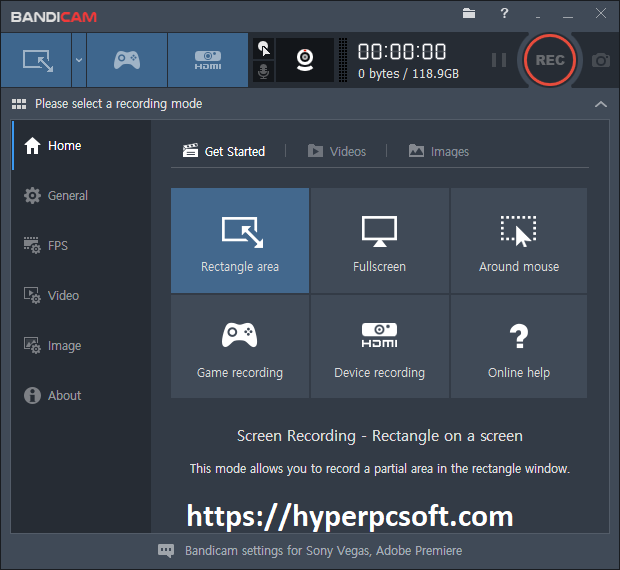620x570 pixels.
Task: Open Bandicam settings for Sony Vegas link
Action: pos(323,551)
